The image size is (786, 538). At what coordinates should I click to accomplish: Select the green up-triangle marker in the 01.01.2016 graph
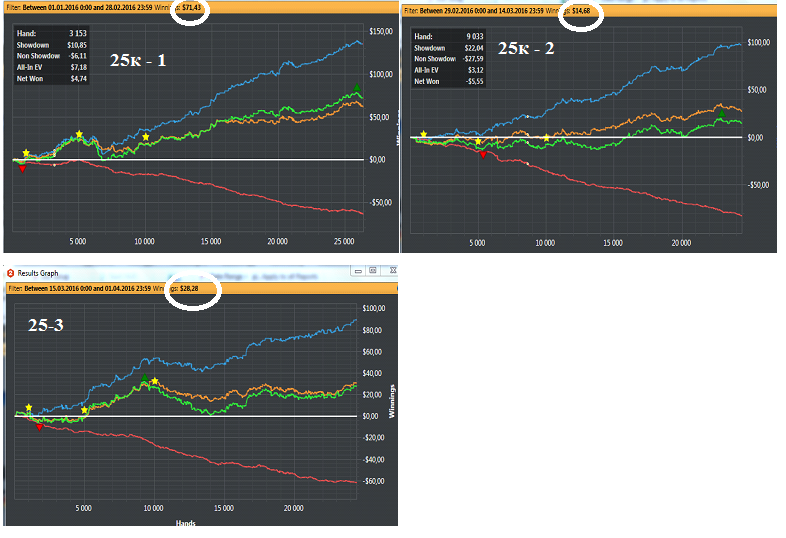click(x=357, y=87)
